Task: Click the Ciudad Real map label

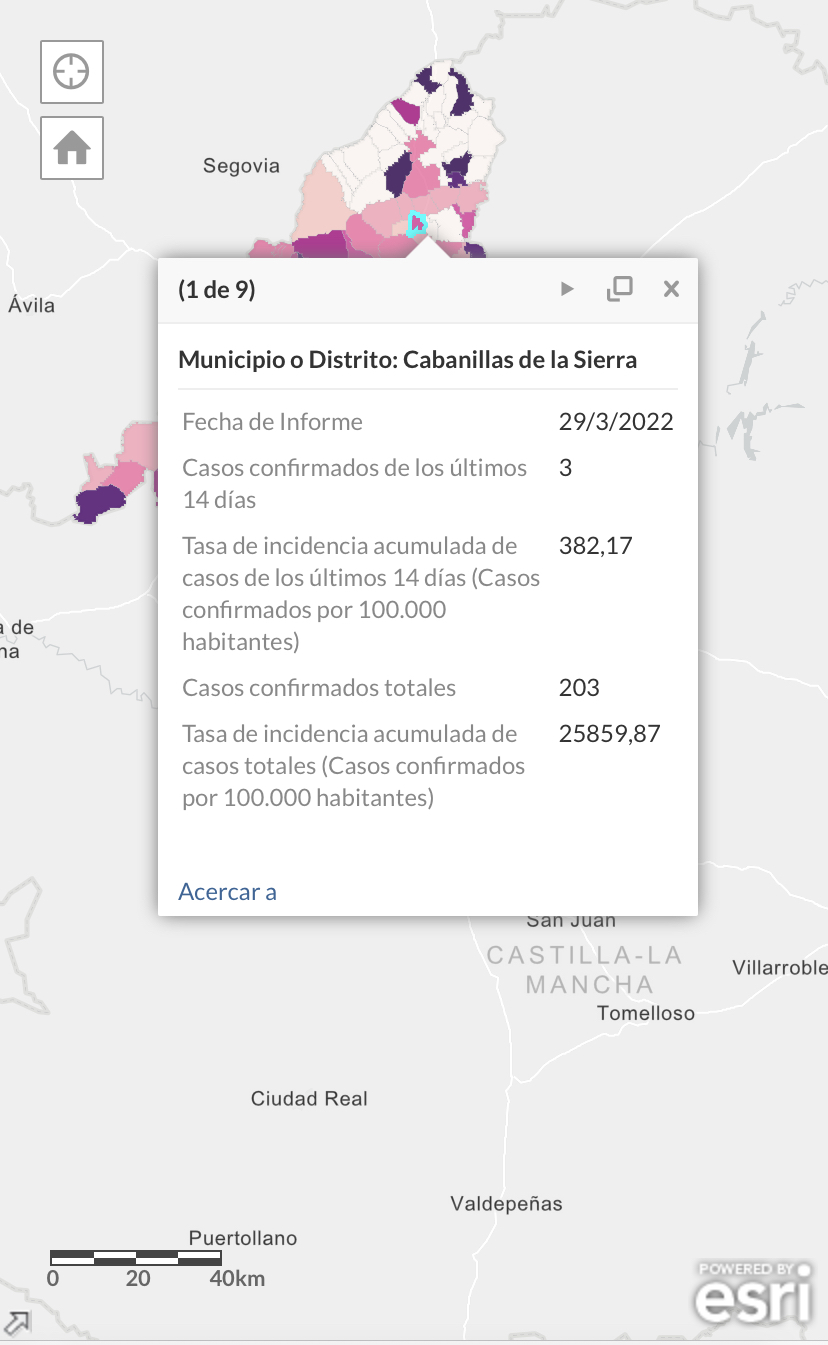Action: pos(309,1098)
